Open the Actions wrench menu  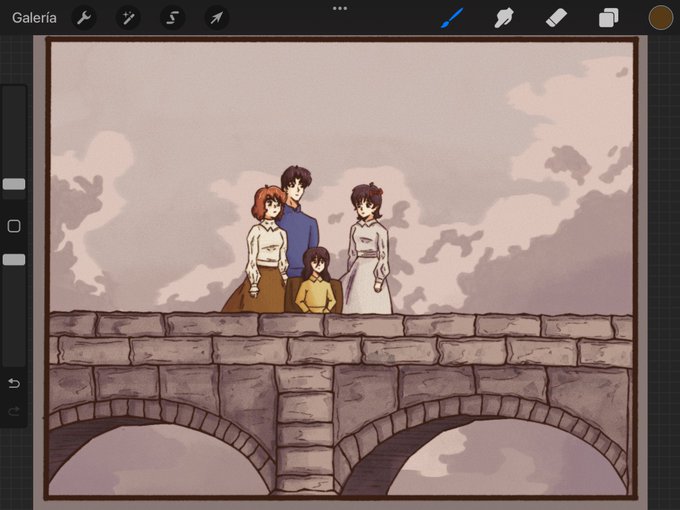[83, 18]
